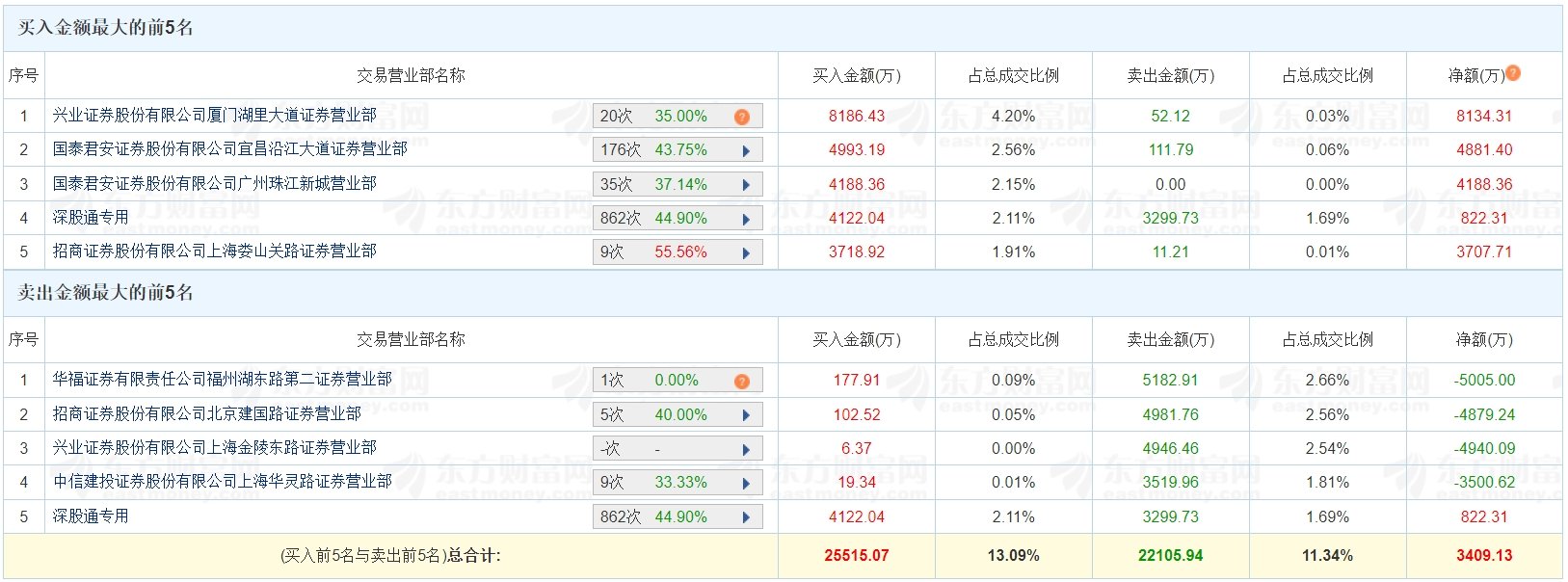Click sell amount 3519.96

point(1171,482)
